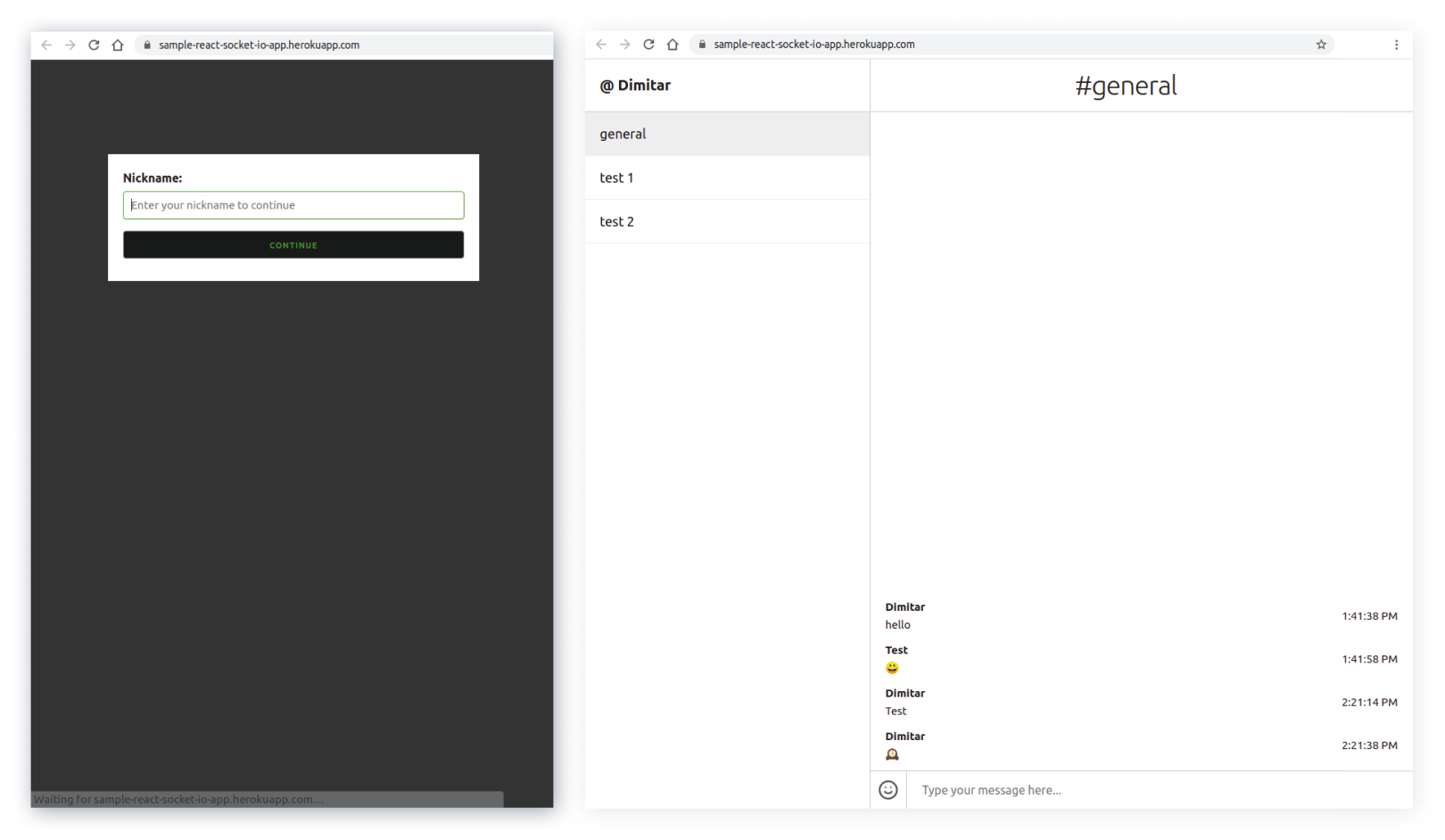
Task: Click back arrow in left browser window
Action: pyautogui.click(x=46, y=45)
